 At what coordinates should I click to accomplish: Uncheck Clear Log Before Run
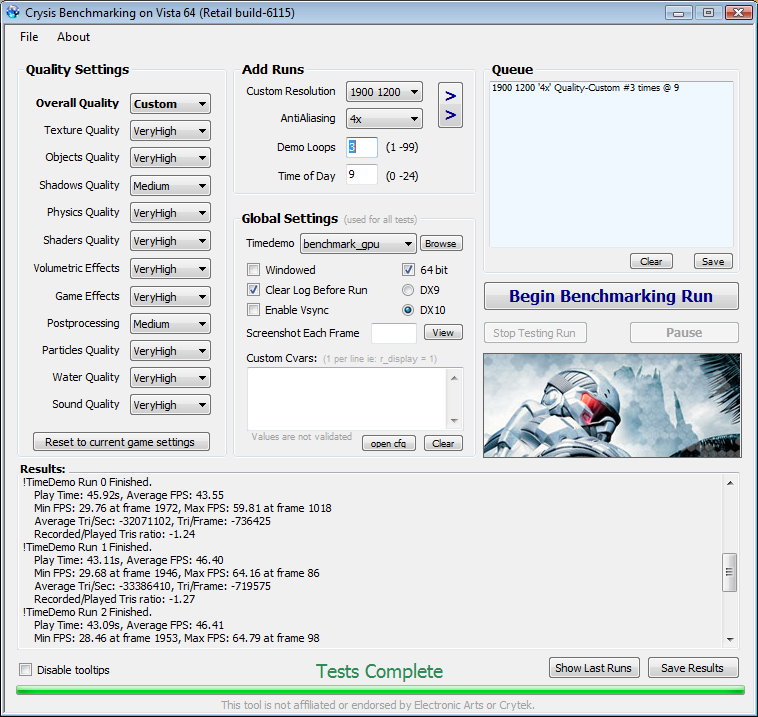[253, 290]
